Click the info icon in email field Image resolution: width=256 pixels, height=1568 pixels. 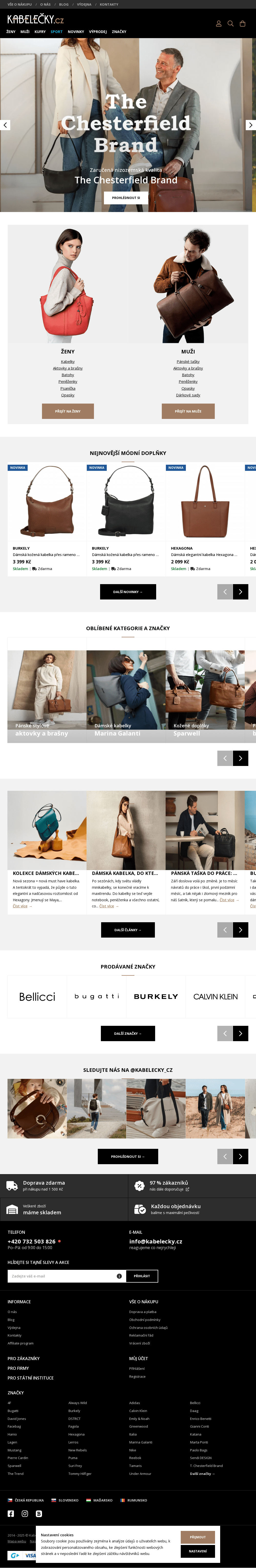pyautogui.click(x=119, y=1276)
